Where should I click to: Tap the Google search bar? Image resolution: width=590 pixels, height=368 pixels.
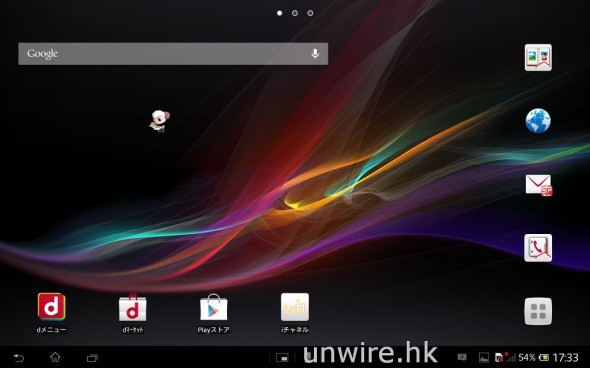click(173, 54)
